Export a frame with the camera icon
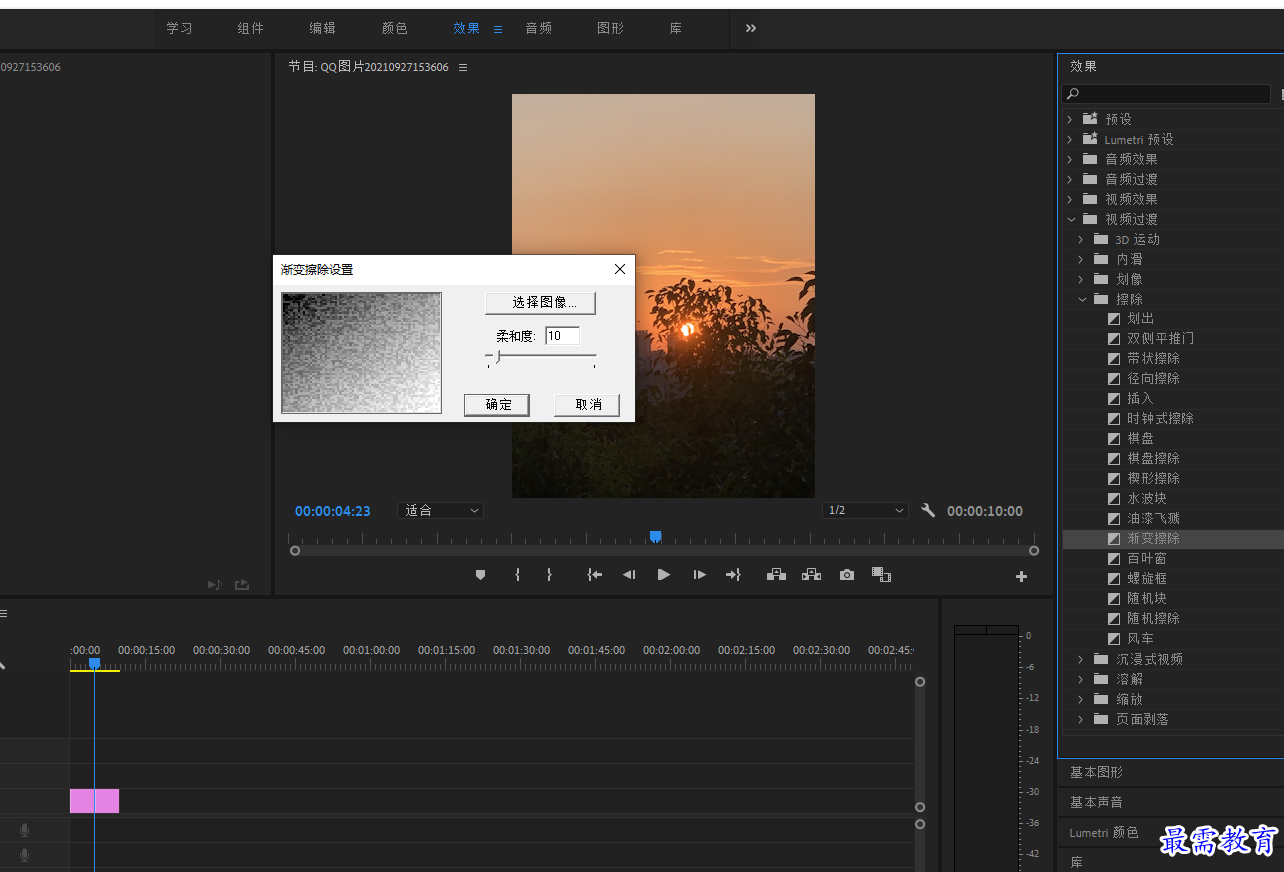 [x=847, y=575]
